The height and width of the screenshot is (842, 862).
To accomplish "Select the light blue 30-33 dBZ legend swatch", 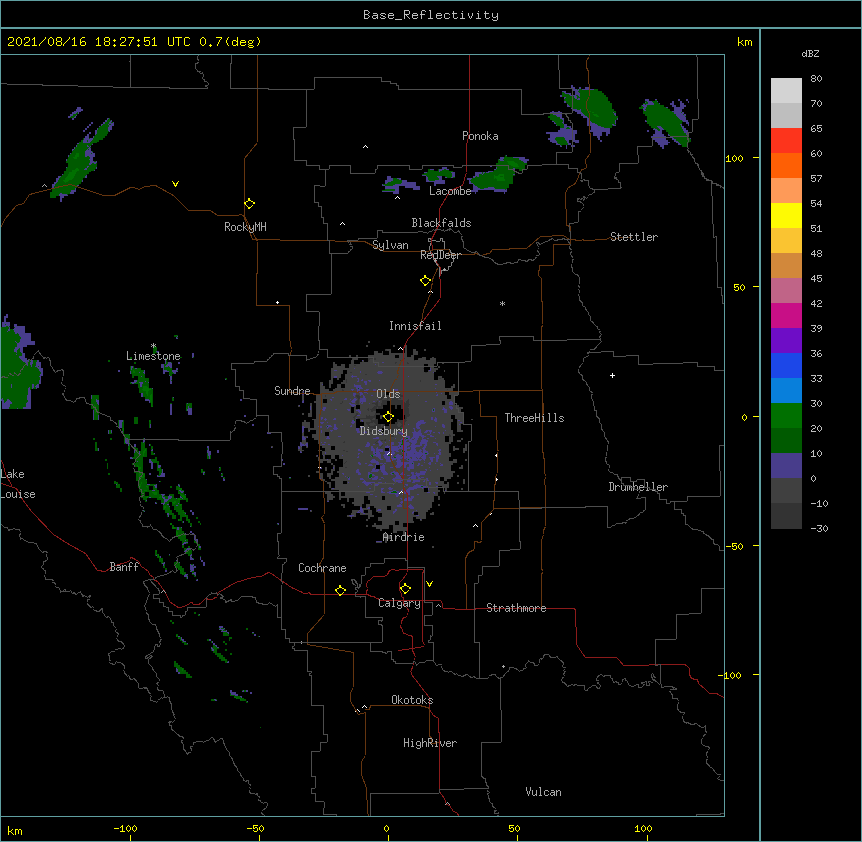I will pos(786,390).
